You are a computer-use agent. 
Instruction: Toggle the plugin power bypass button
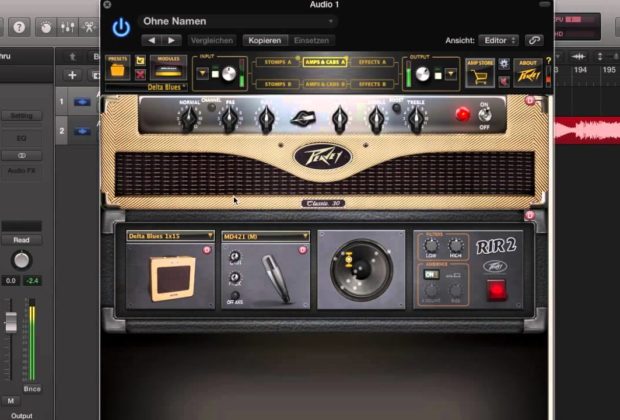point(121,28)
